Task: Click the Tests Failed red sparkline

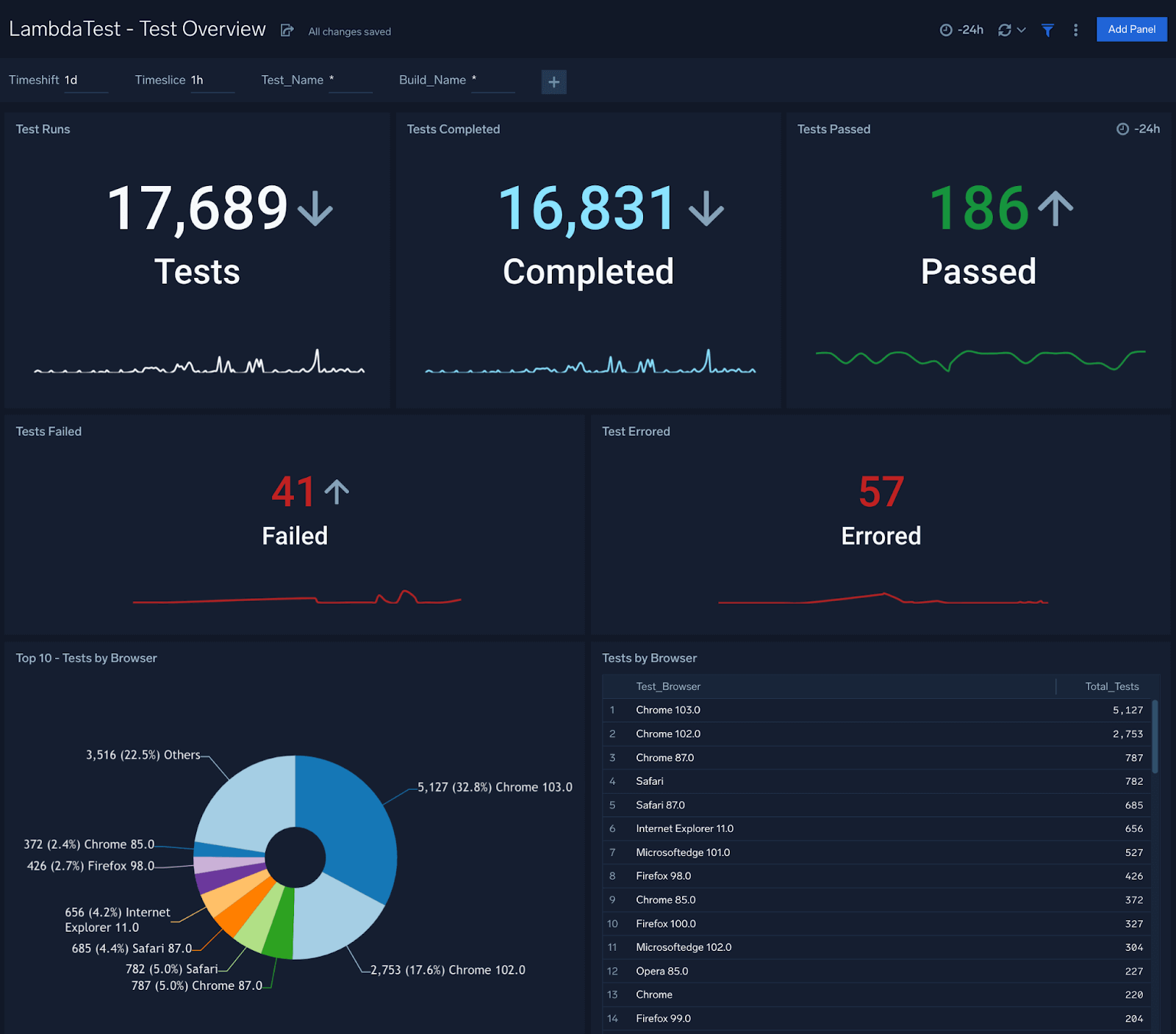Action: (x=297, y=597)
